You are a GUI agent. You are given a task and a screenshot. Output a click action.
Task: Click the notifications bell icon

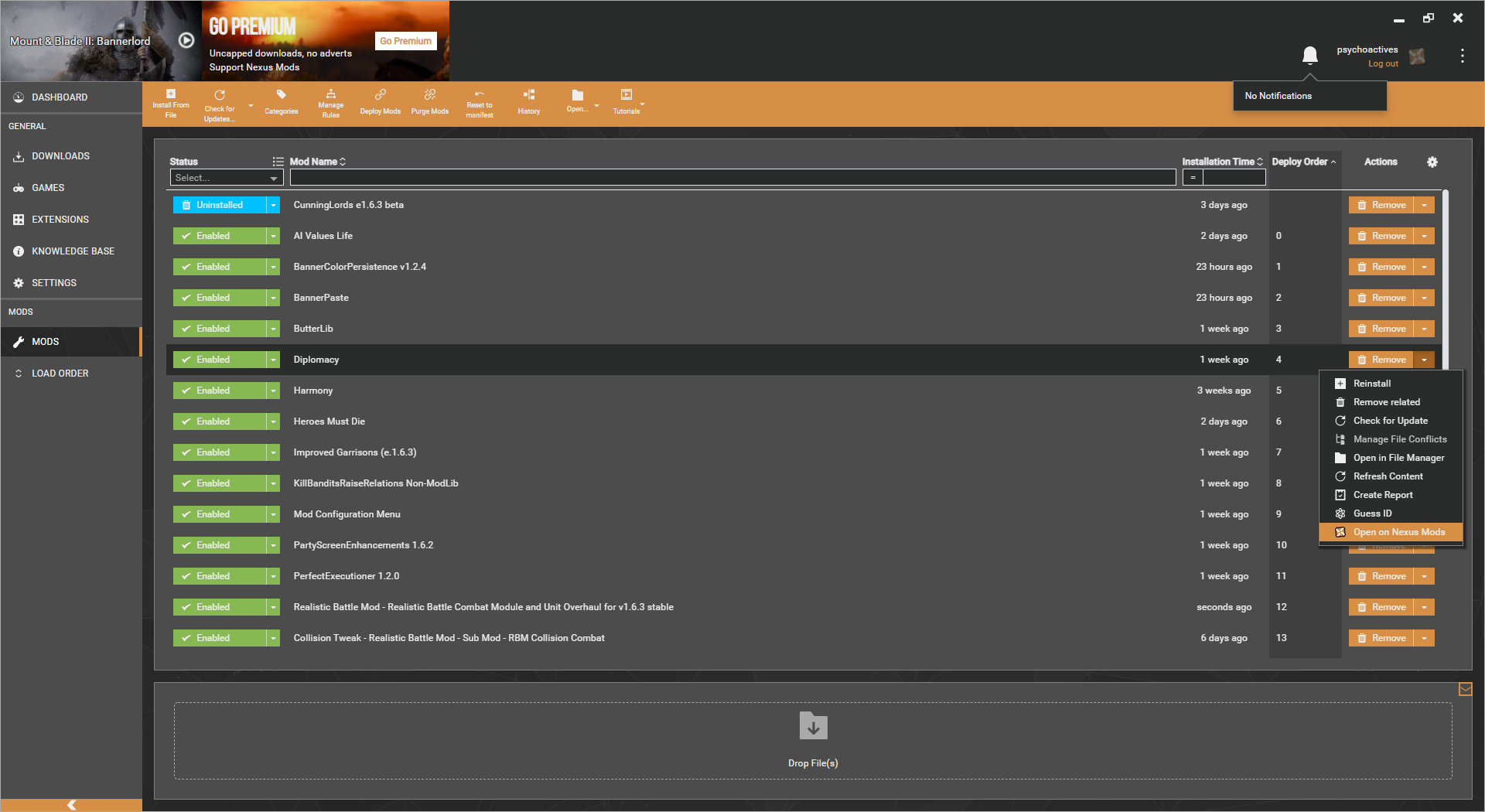click(1309, 55)
